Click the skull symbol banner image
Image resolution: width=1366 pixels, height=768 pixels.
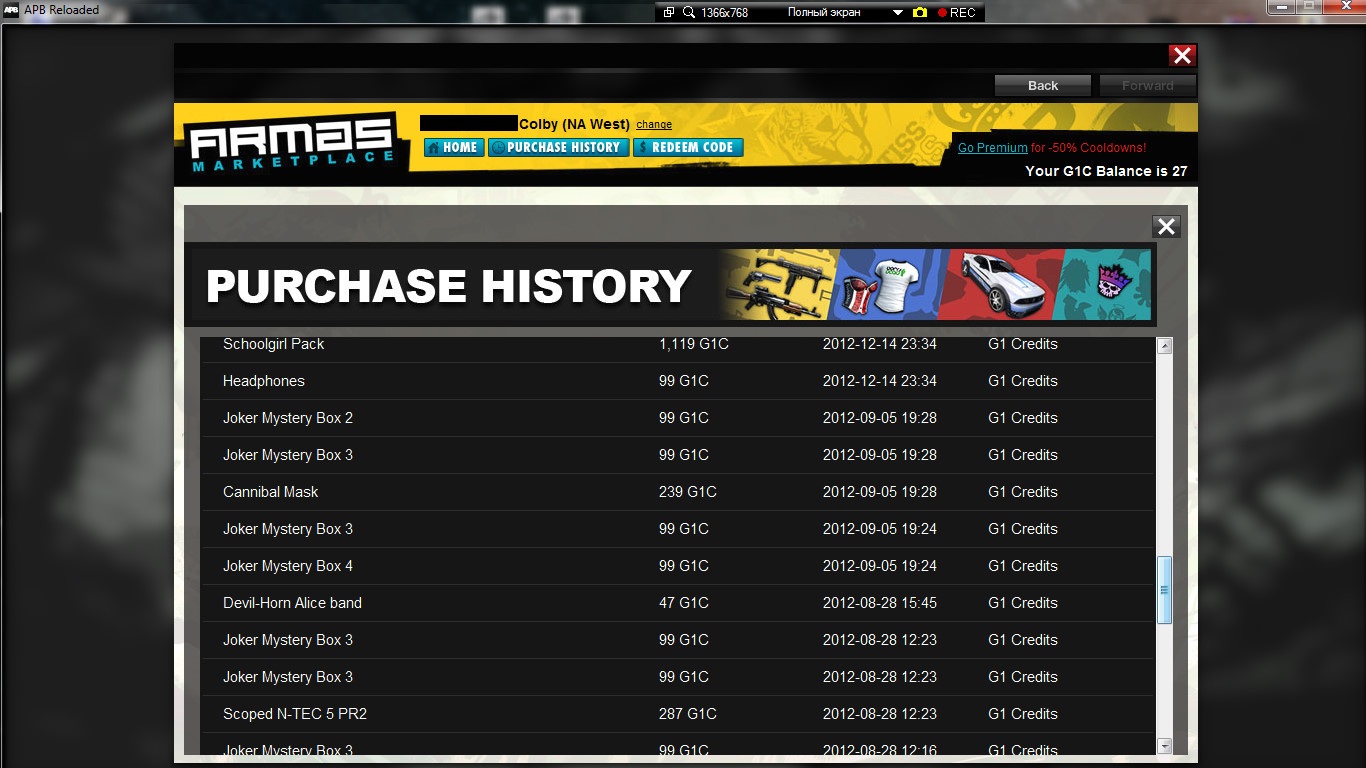(x=1108, y=285)
